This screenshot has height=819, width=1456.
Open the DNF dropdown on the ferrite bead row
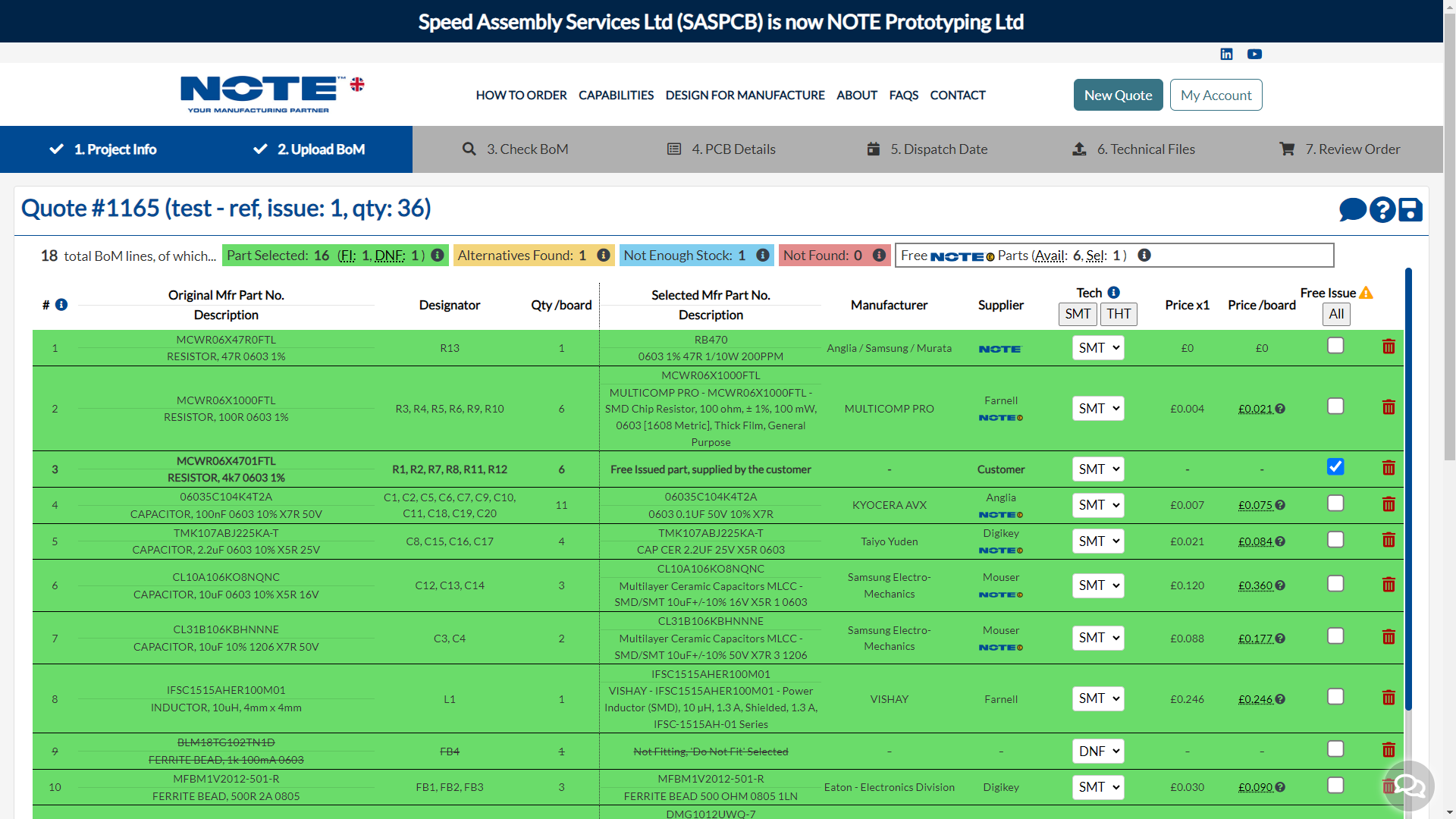point(1097,751)
